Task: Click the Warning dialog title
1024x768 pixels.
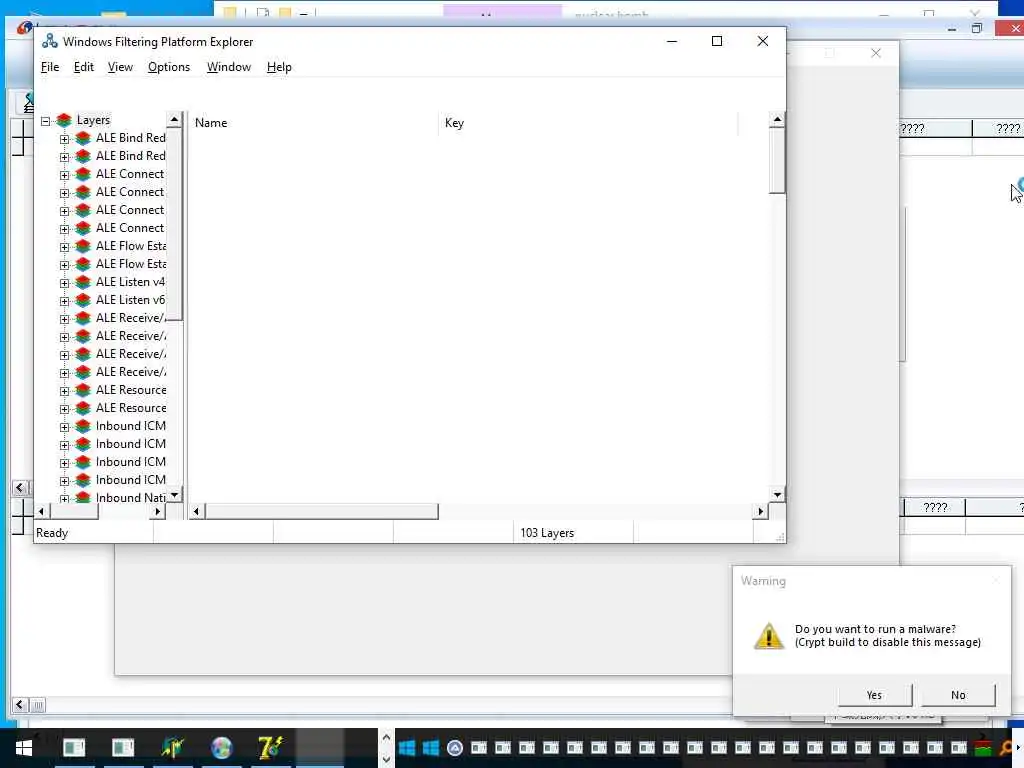Action: pos(763,581)
